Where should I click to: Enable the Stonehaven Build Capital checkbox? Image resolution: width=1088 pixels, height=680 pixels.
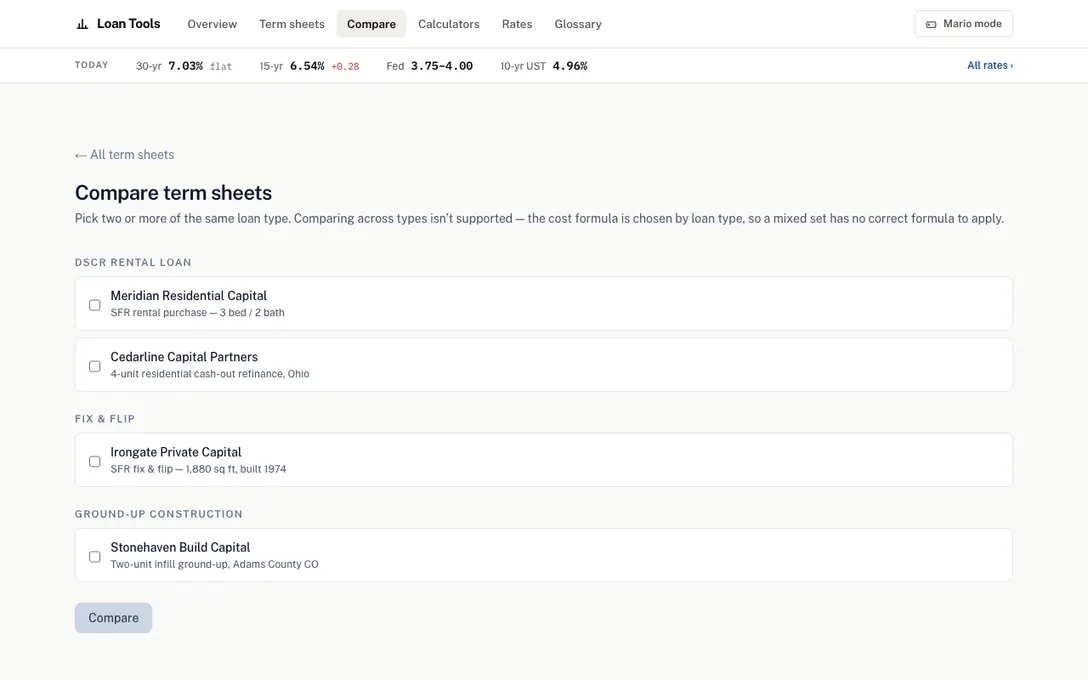[x=94, y=556]
